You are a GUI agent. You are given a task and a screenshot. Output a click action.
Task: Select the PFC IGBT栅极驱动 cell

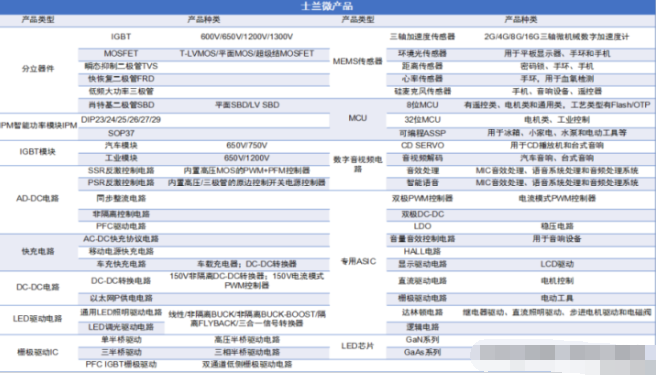click(121, 365)
